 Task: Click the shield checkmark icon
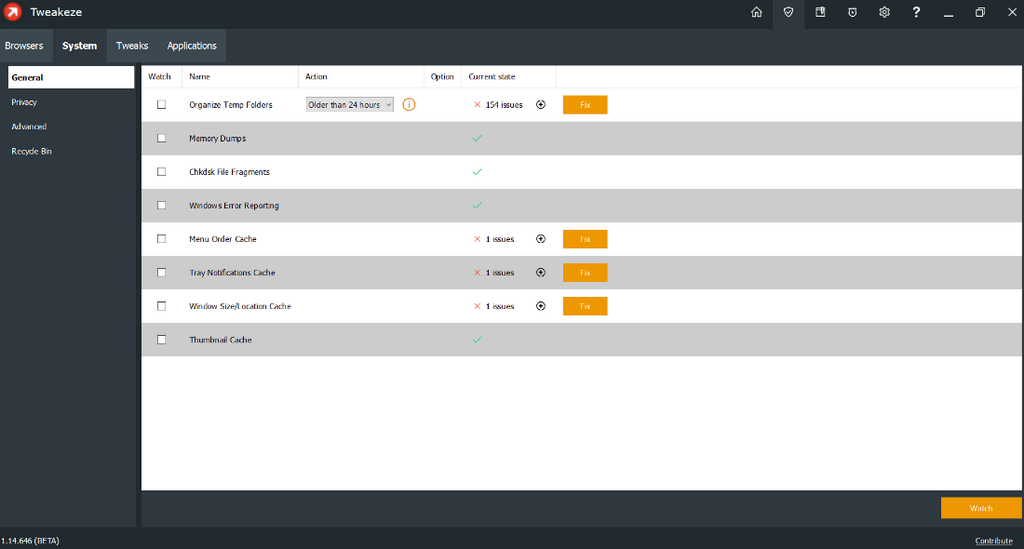pos(788,12)
